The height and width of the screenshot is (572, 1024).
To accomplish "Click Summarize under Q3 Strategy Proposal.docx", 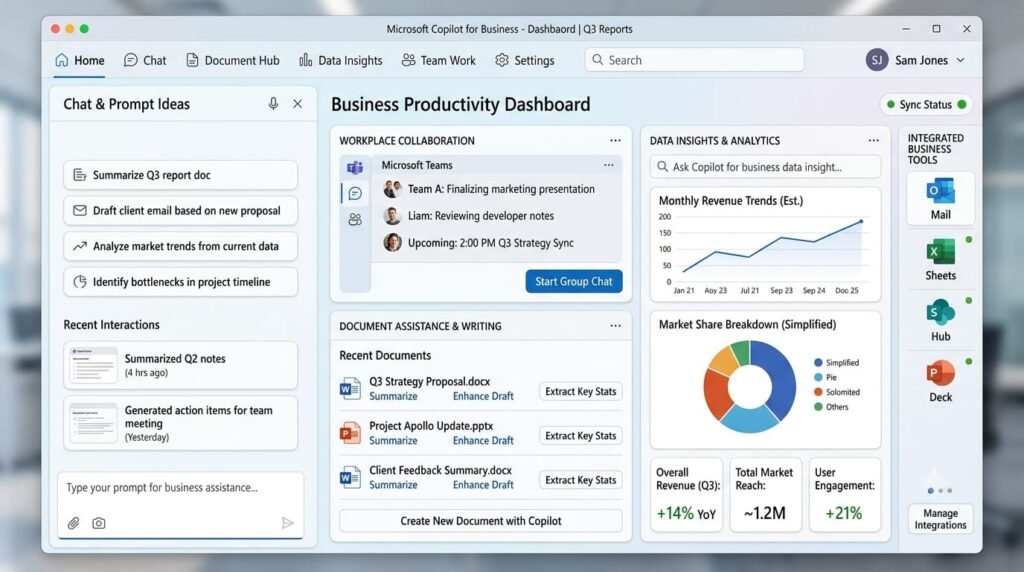I will coord(393,396).
